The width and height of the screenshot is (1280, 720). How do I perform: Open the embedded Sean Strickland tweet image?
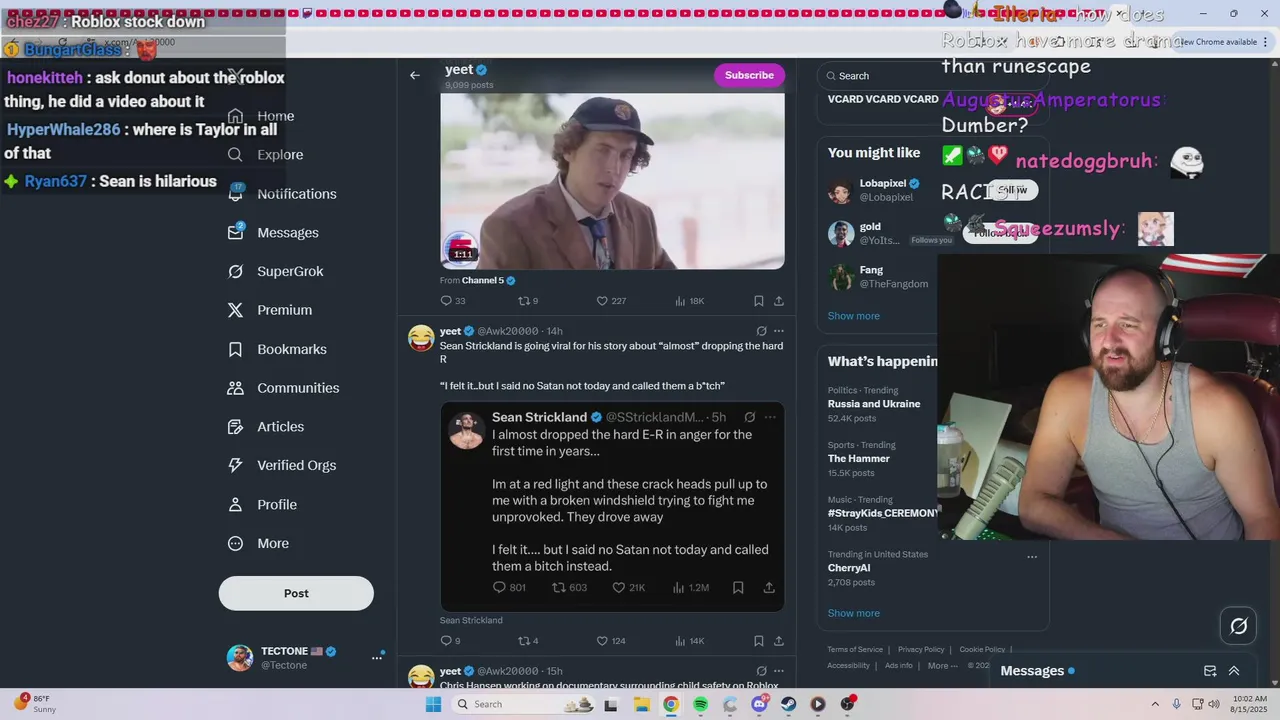pyautogui.click(x=612, y=506)
